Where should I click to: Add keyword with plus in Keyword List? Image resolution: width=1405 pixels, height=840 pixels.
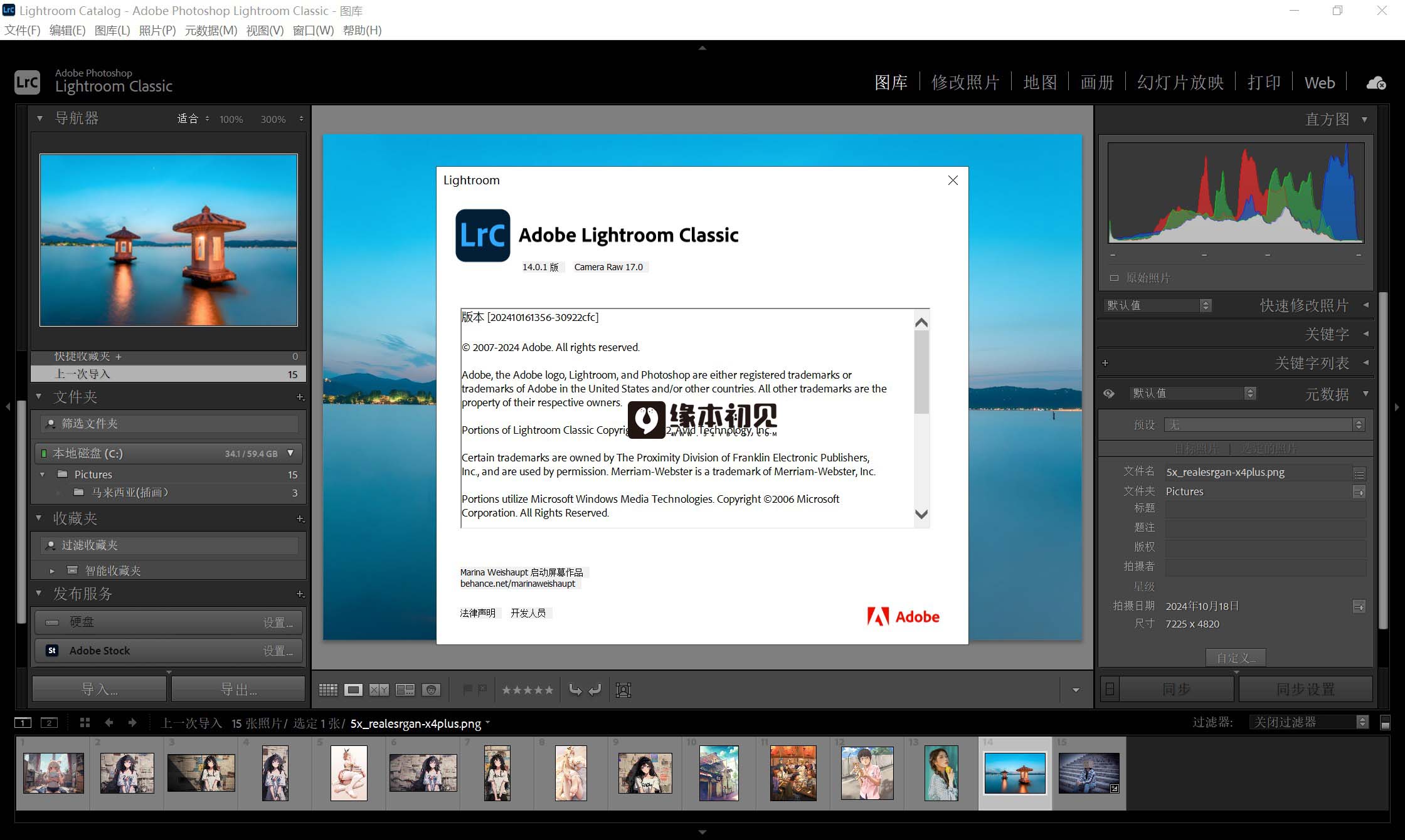pos(1105,363)
